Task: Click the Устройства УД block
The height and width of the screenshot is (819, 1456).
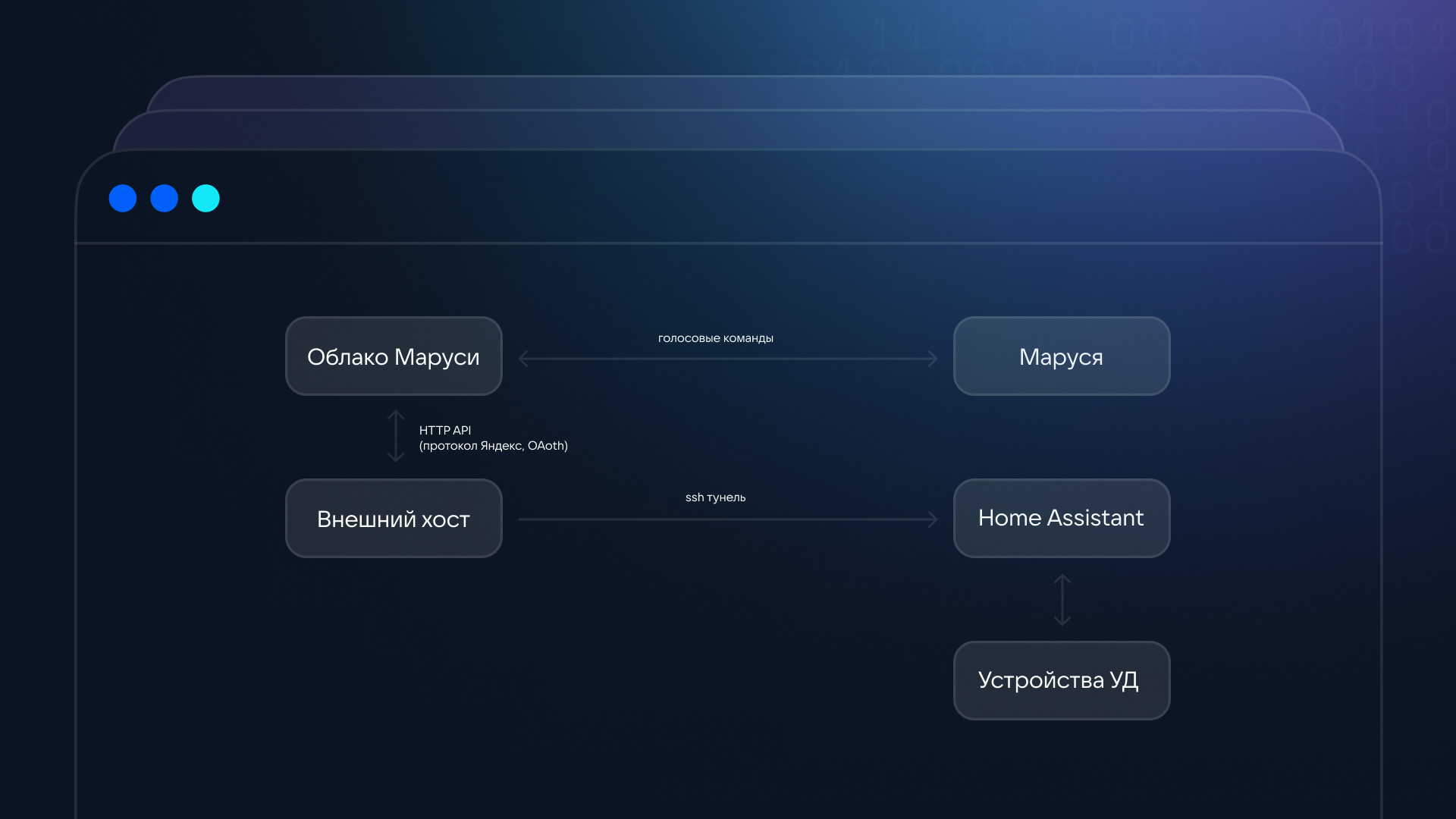Action: pyautogui.click(x=1061, y=680)
